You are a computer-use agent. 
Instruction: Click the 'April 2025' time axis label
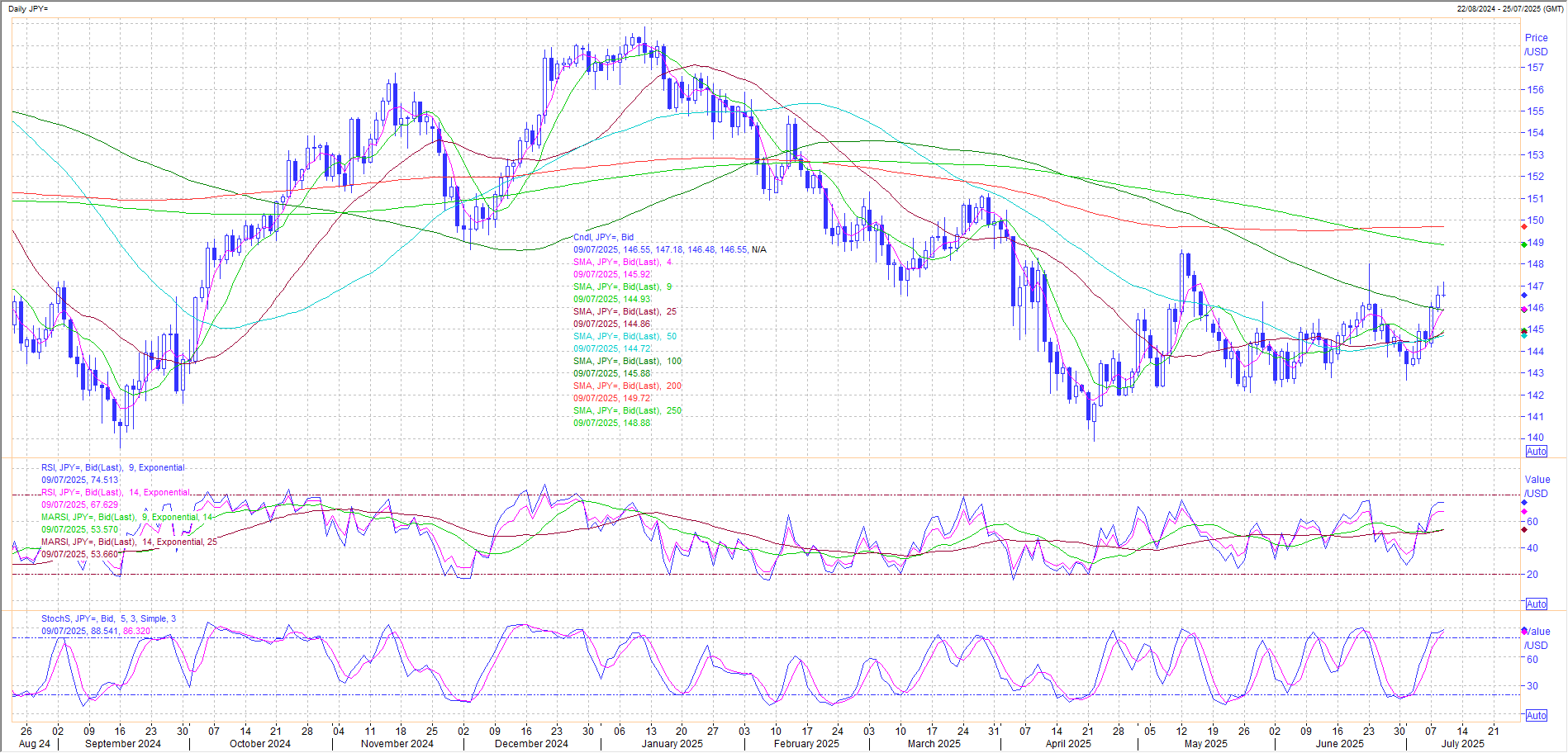1068,743
